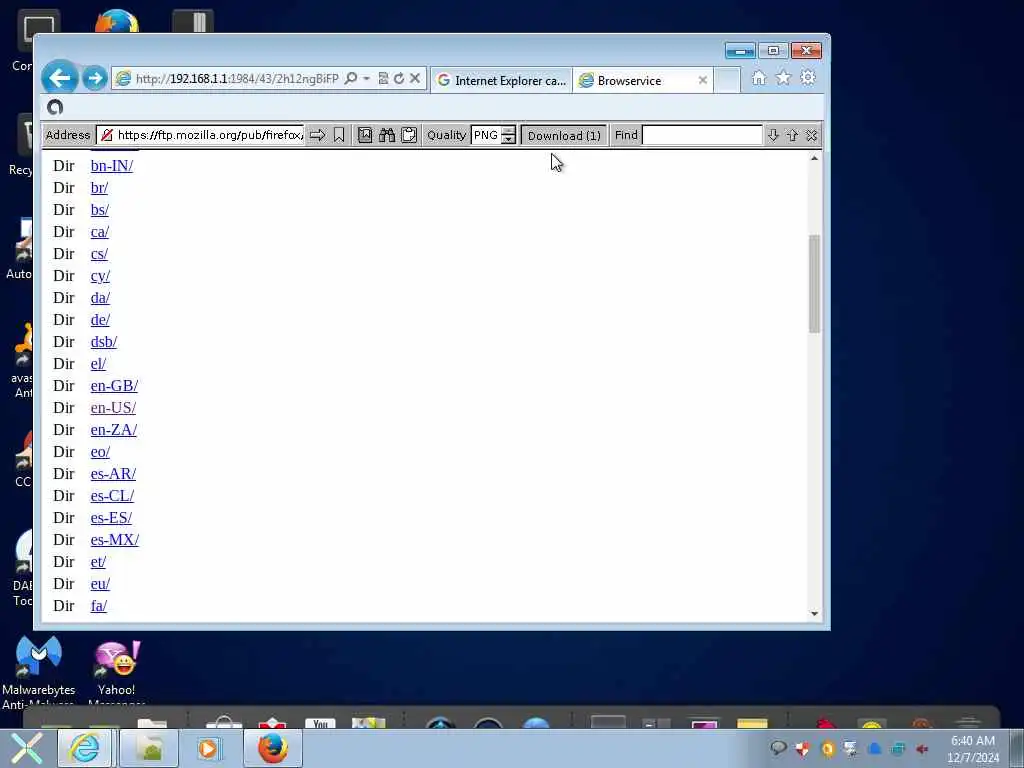Open the dsb/ directory link

coord(104,342)
